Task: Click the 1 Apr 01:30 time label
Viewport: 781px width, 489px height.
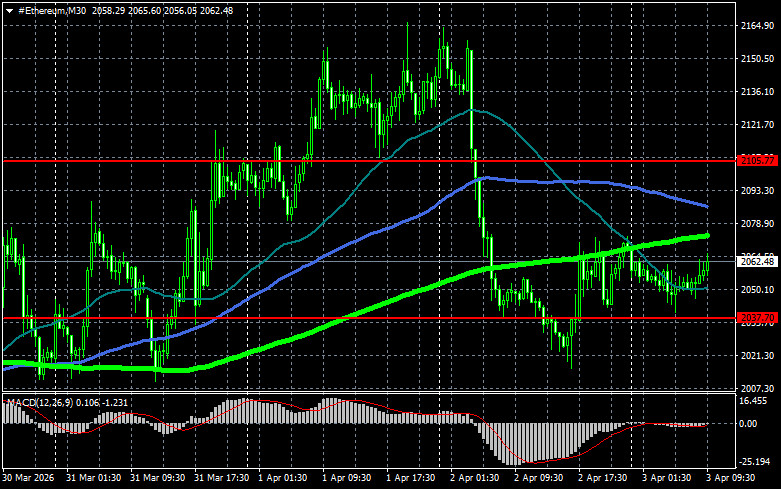Action: pos(282,478)
